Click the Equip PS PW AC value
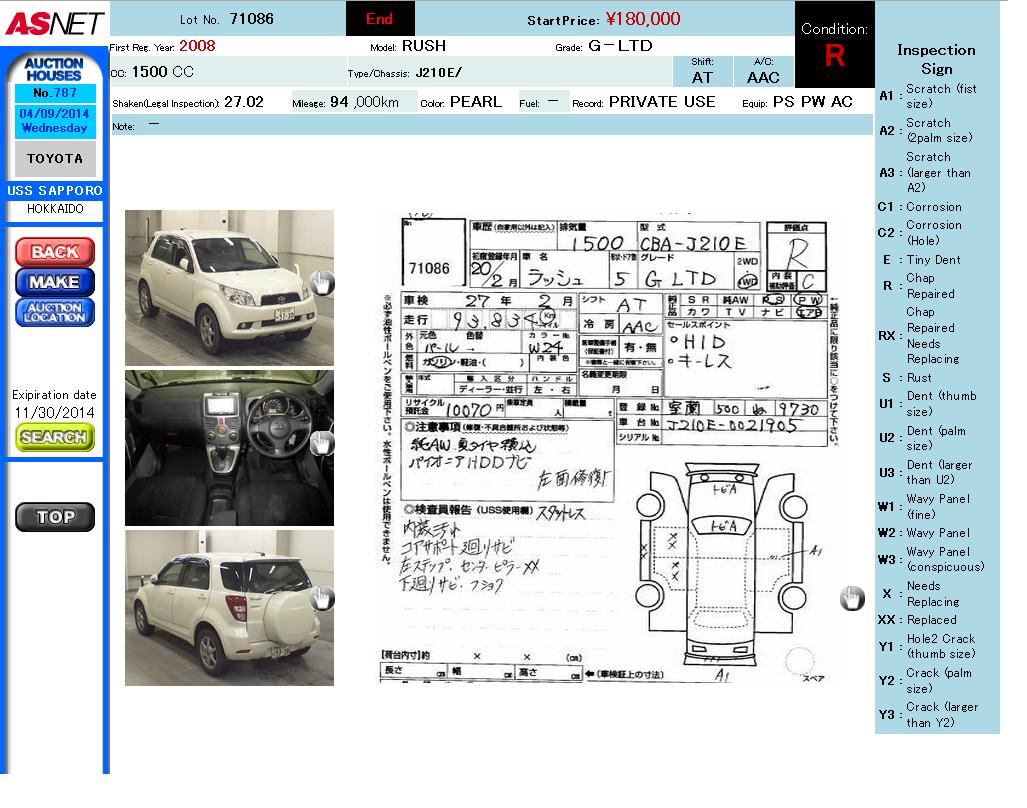 coord(812,102)
